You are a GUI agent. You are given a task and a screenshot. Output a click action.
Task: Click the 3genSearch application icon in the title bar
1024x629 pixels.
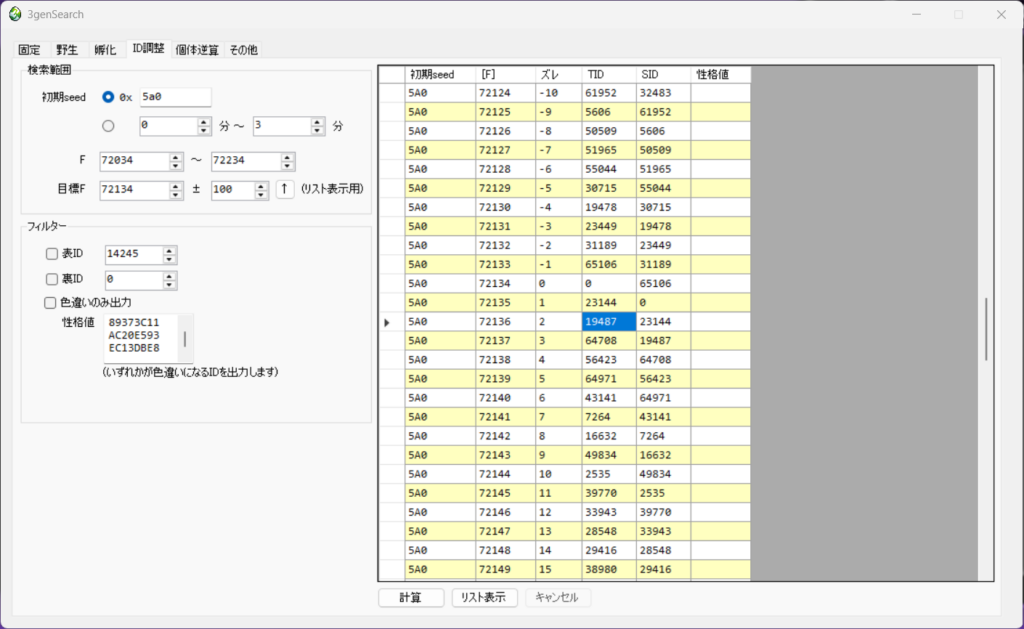click(x=14, y=14)
